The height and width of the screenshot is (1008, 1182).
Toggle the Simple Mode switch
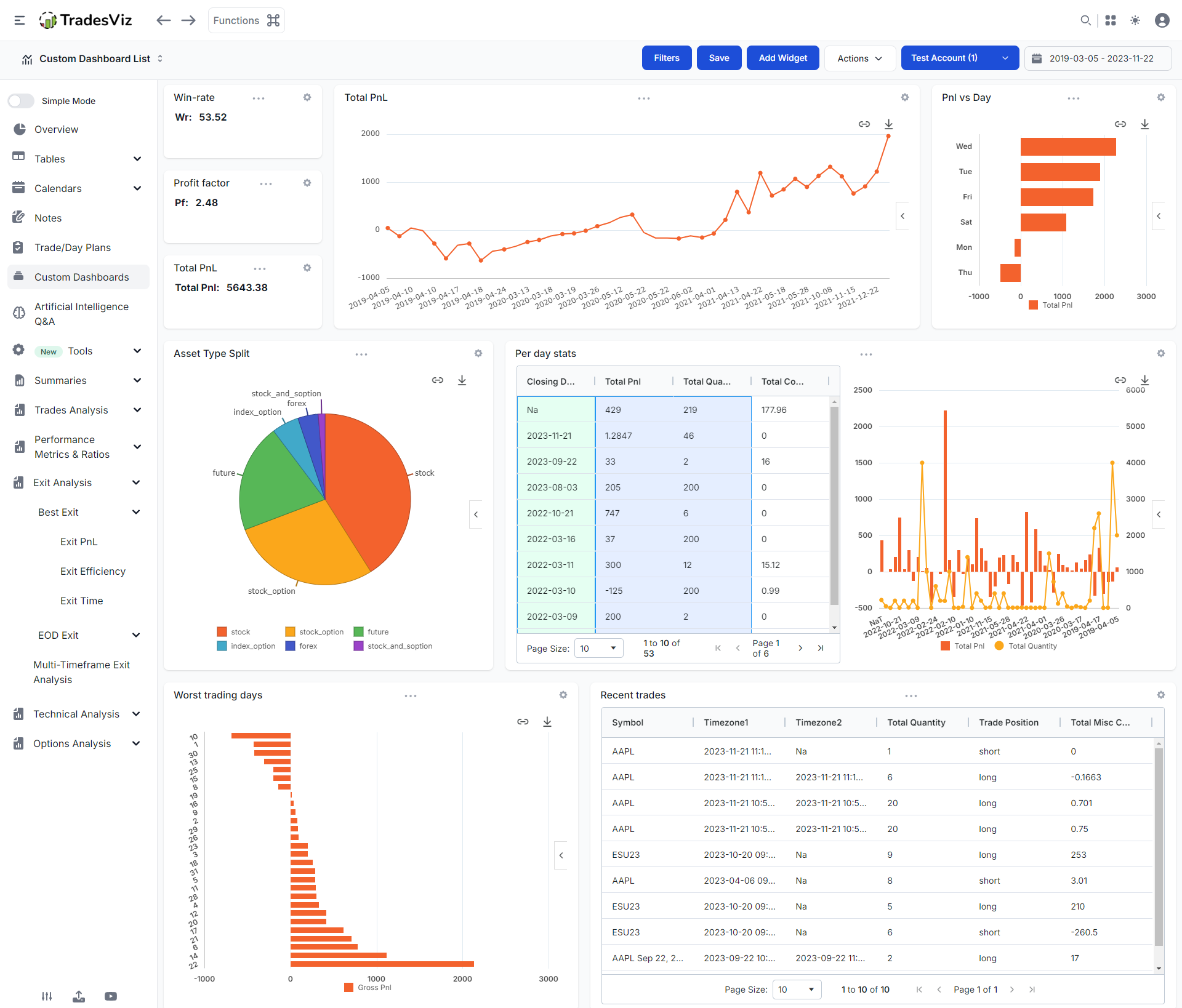tap(21, 101)
